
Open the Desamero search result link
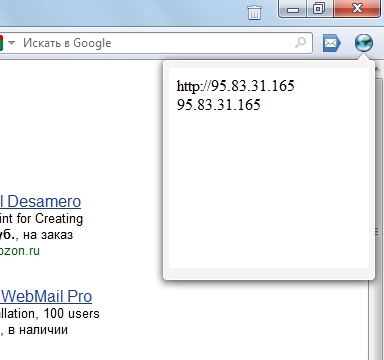40,202
